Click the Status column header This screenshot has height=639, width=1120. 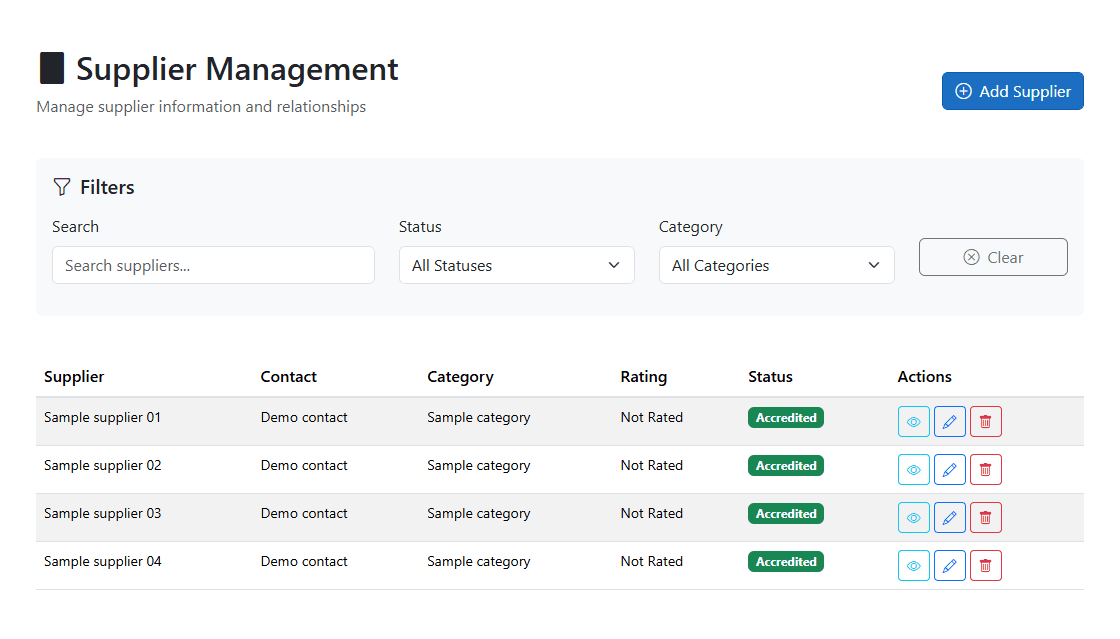click(770, 377)
